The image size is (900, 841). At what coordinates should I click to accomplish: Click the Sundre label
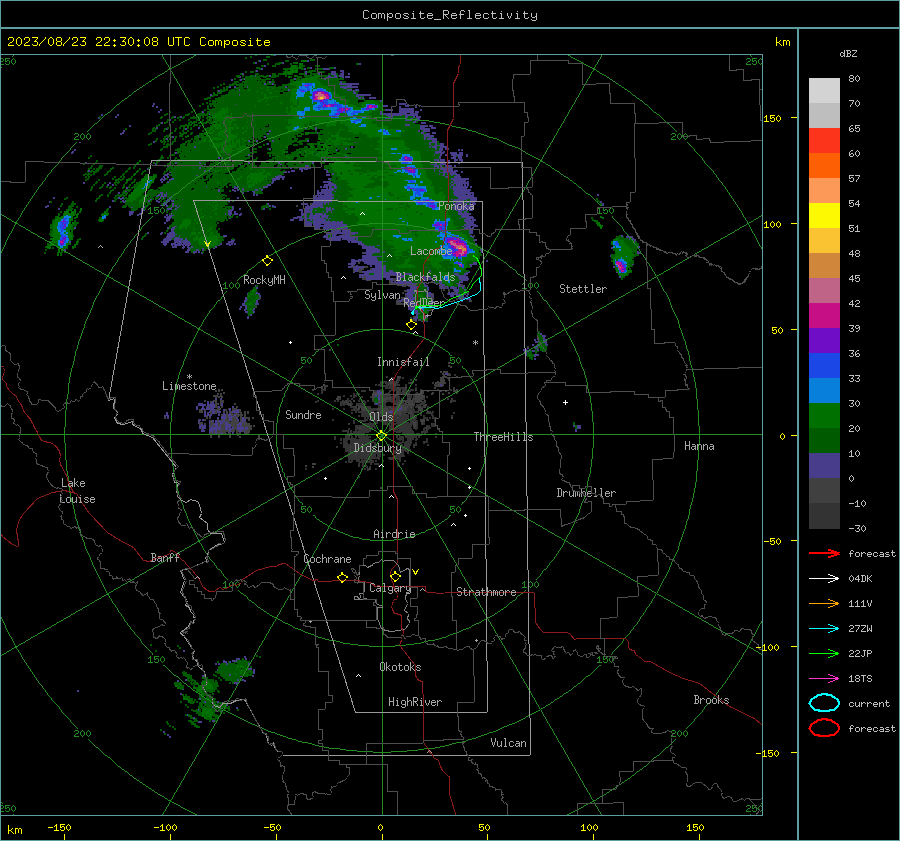(x=303, y=414)
